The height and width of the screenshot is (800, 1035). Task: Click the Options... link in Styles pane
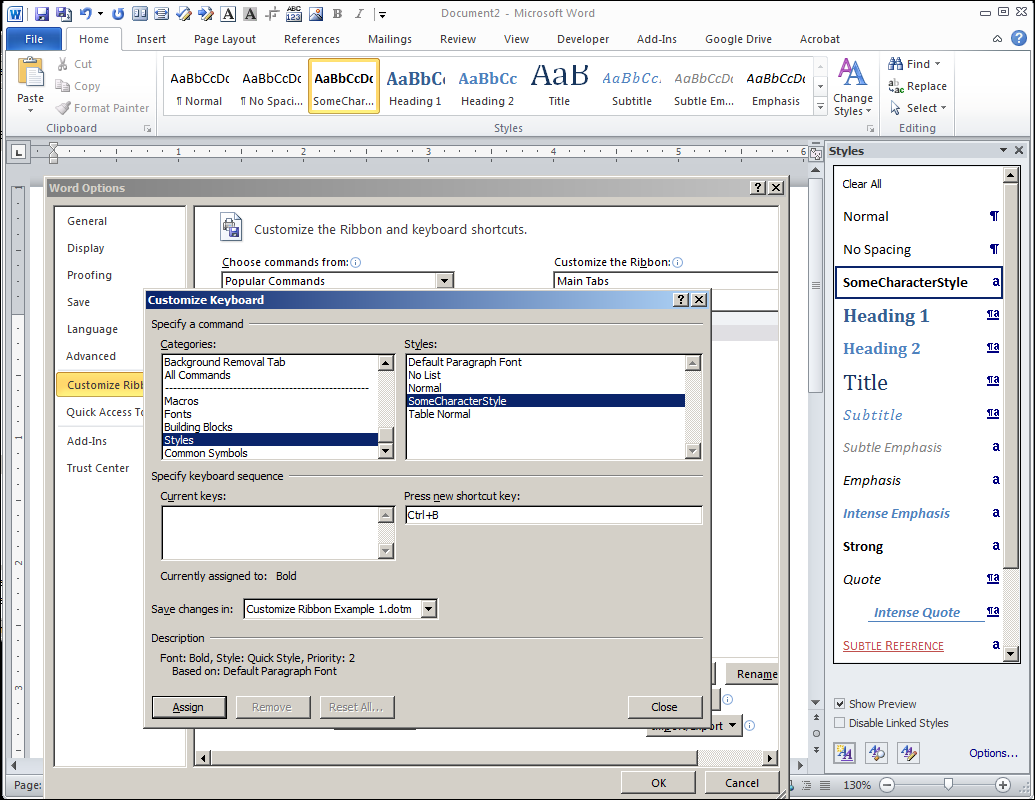click(x=993, y=753)
